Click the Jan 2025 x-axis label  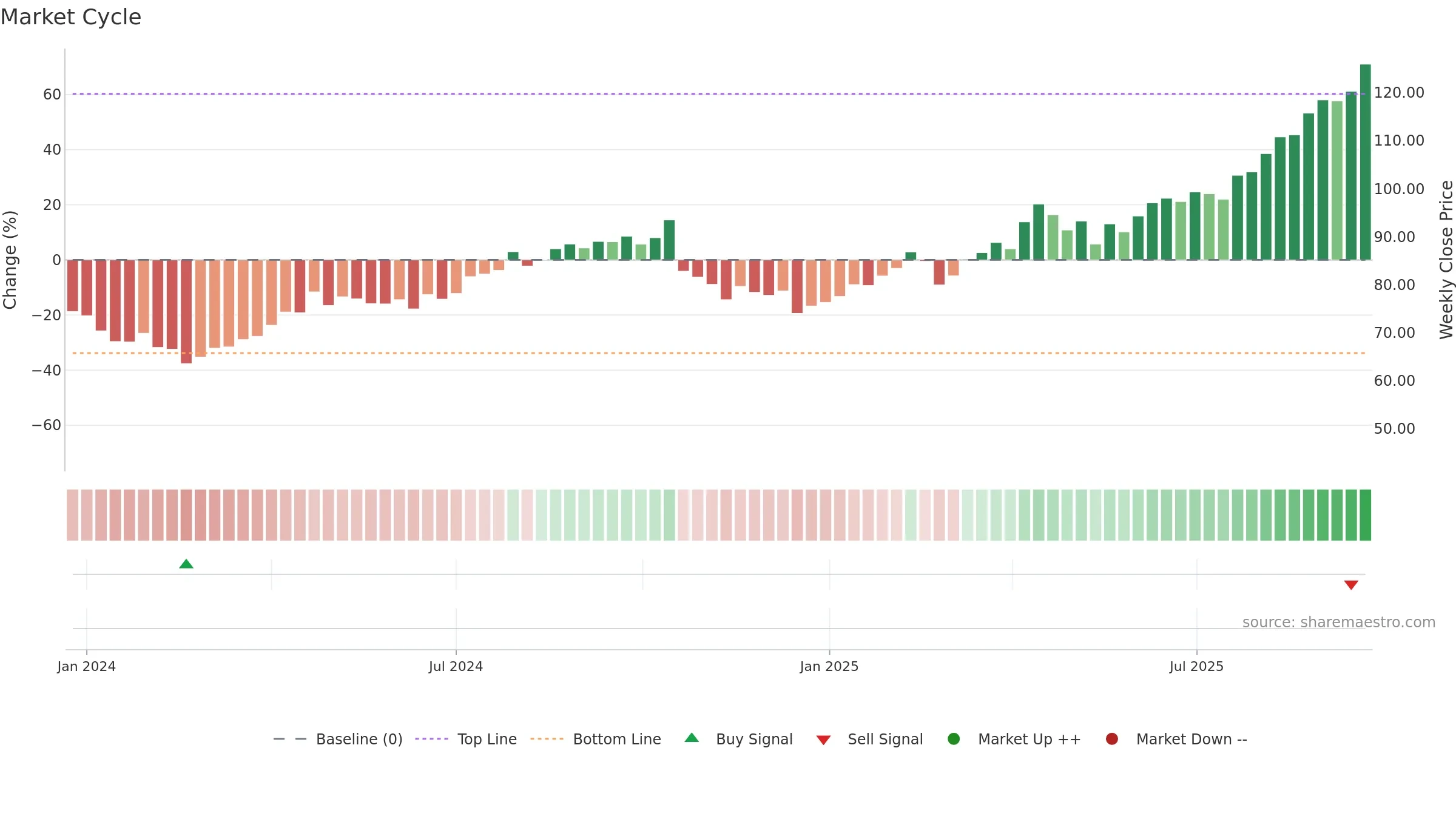(x=829, y=667)
